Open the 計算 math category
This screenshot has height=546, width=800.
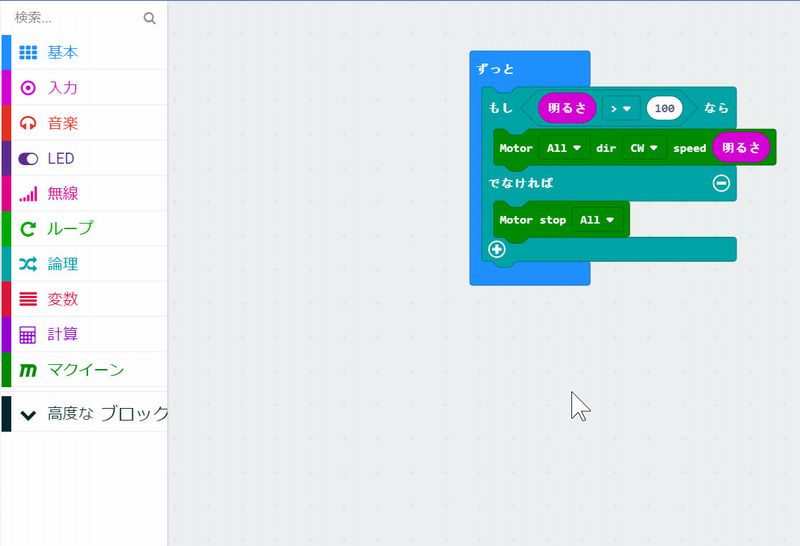coord(62,335)
